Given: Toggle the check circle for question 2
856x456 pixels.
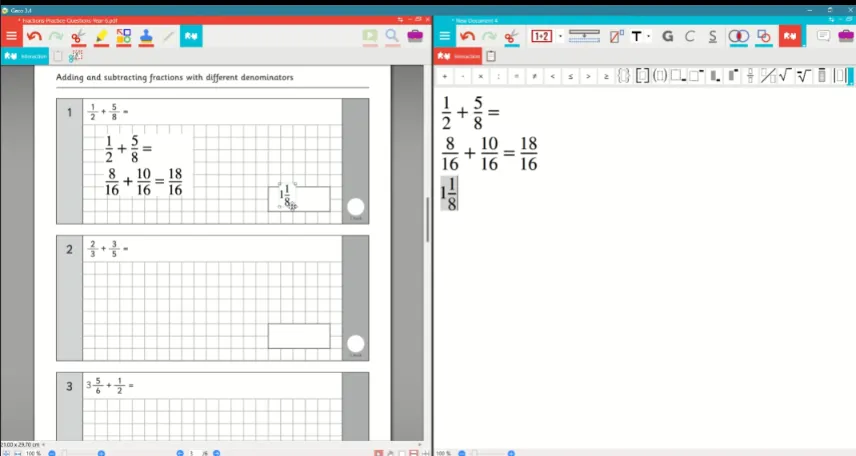Looking at the screenshot, I should (355, 344).
